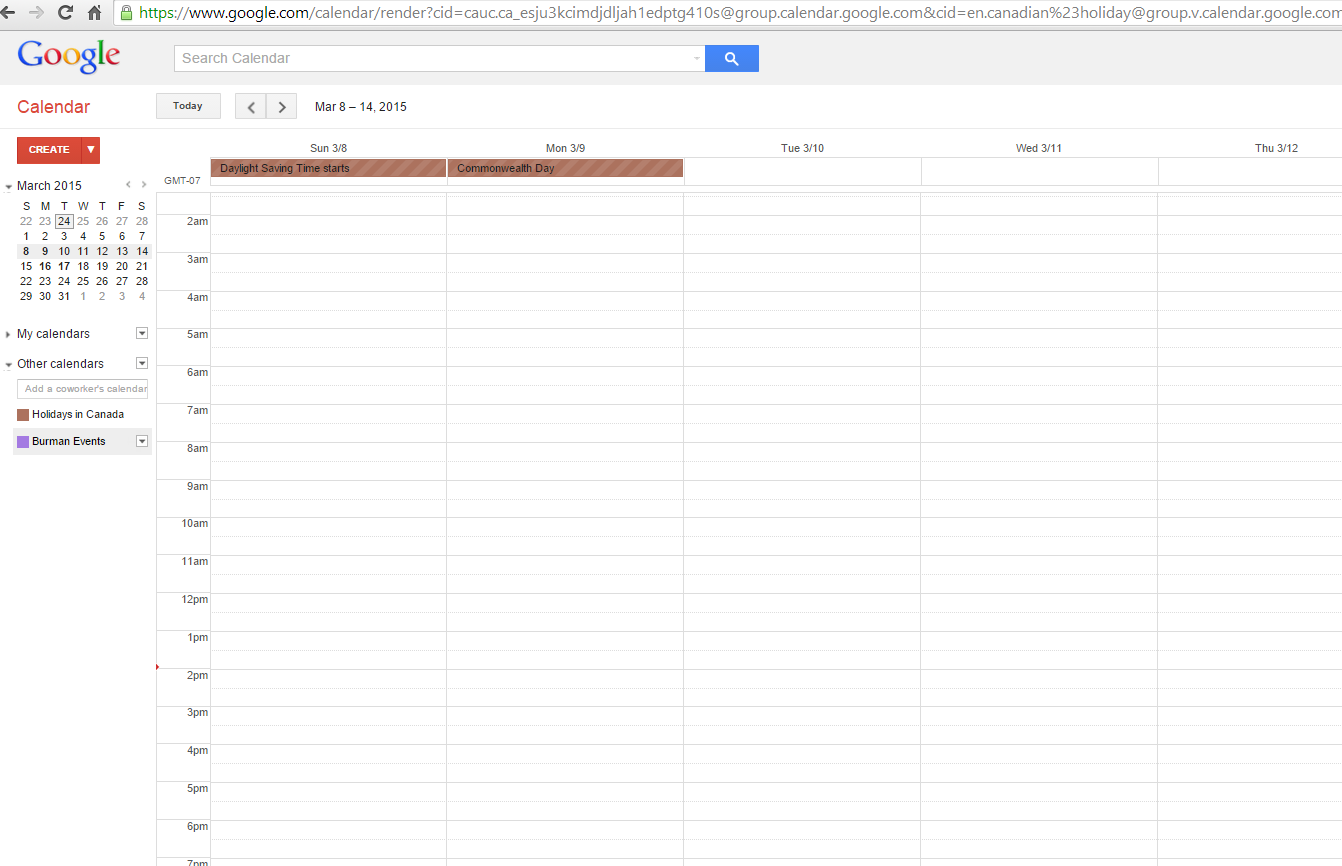Open the browser home page icon

click(x=95, y=13)
